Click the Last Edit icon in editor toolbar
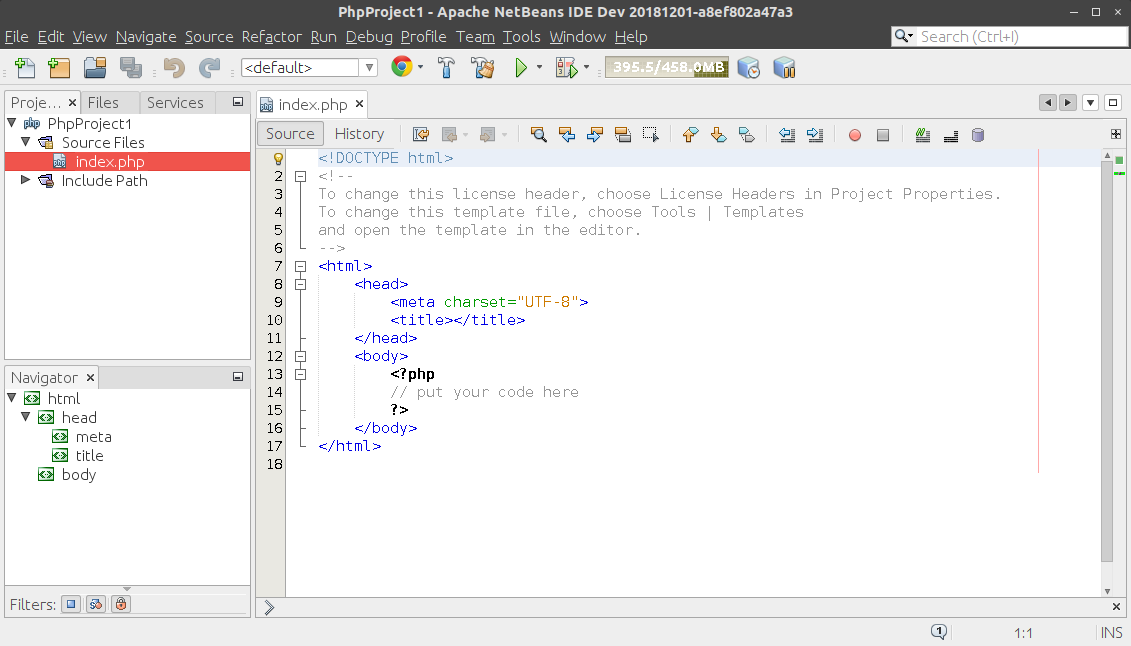The image size is (1131, 646). 421,134
